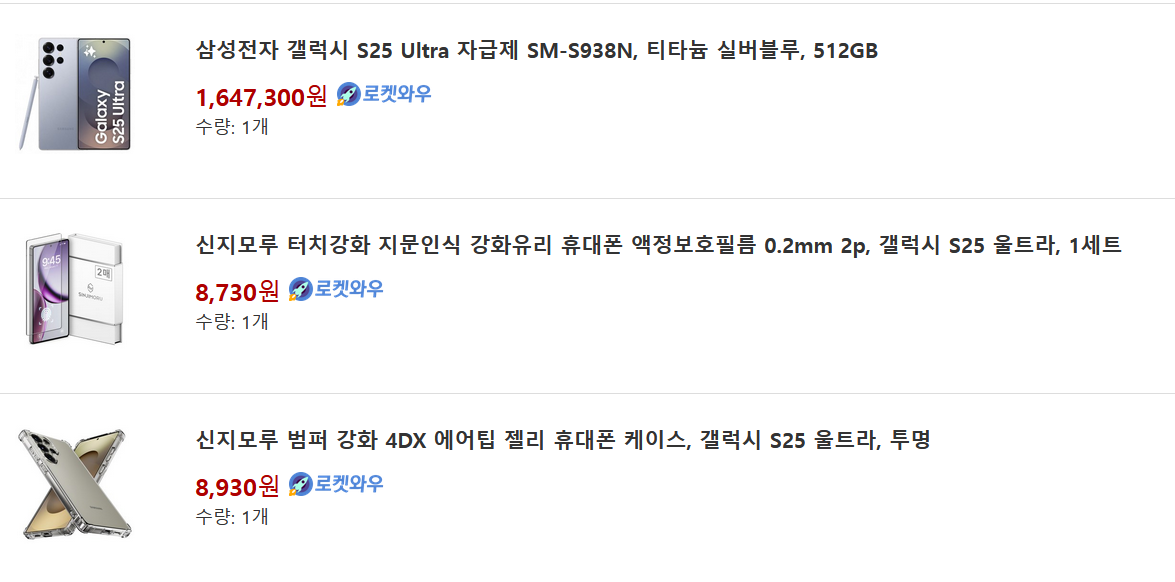Click the rocket icon beside the 1,647,300원 price
Viewport: 1175px width, 582px height.
point(348,95)
